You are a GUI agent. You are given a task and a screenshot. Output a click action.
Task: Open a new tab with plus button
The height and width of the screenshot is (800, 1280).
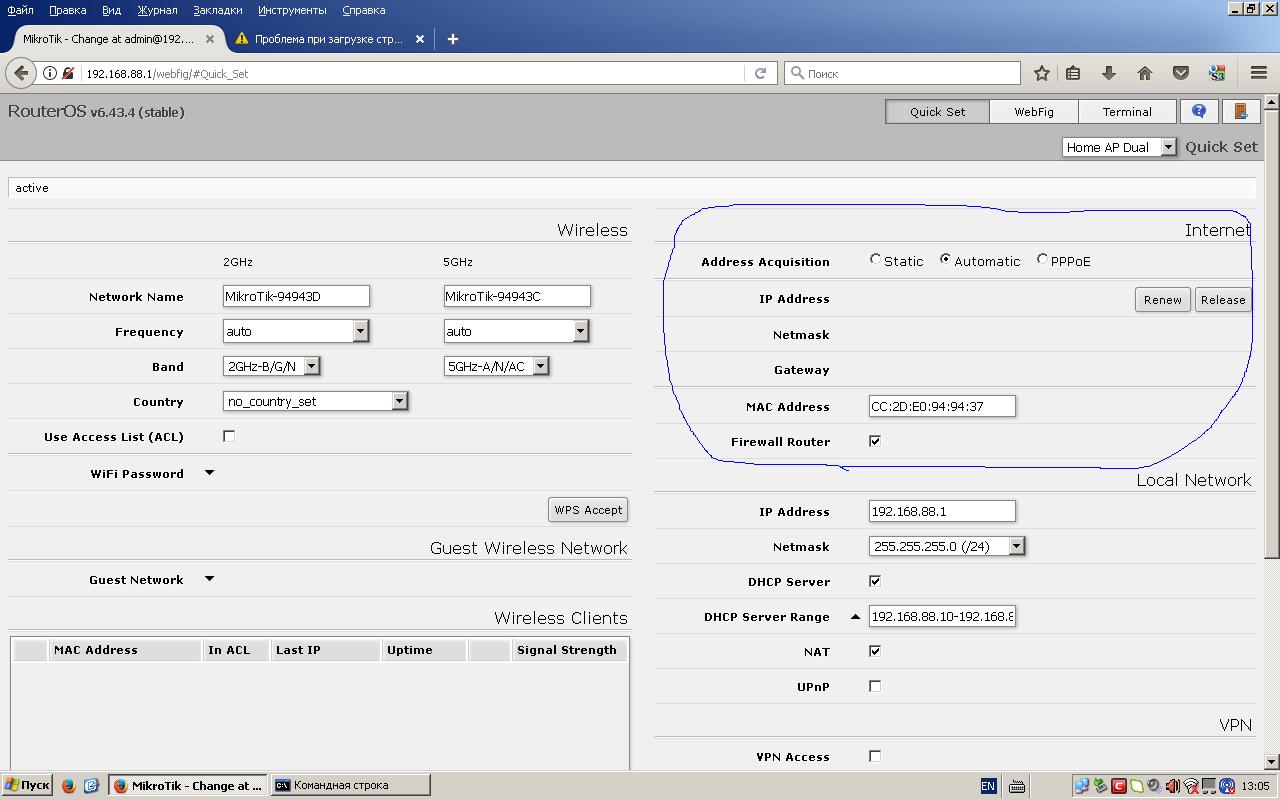click(x=452, y=39)
